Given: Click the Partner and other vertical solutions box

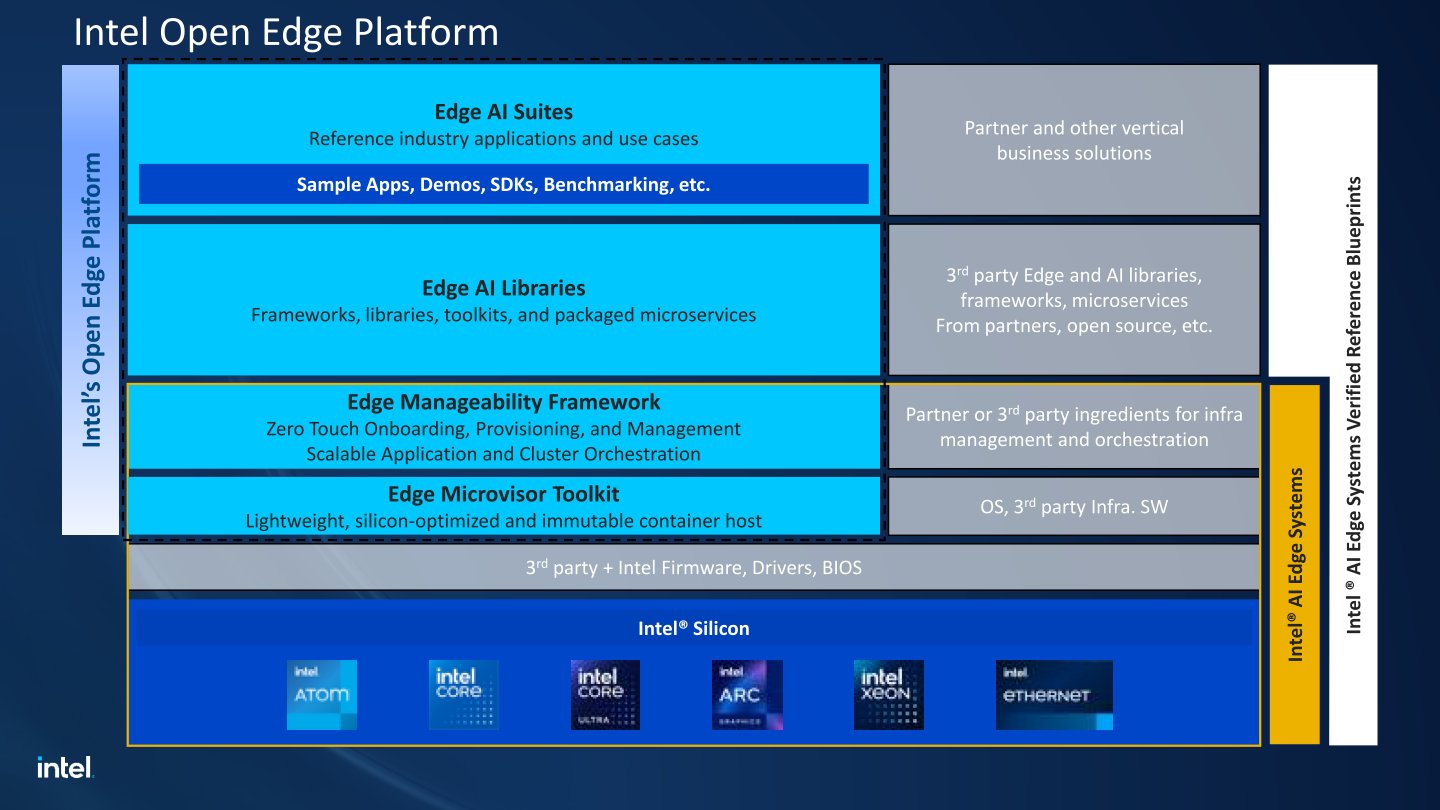Looking at the screenshot, I should [1074, 140].
